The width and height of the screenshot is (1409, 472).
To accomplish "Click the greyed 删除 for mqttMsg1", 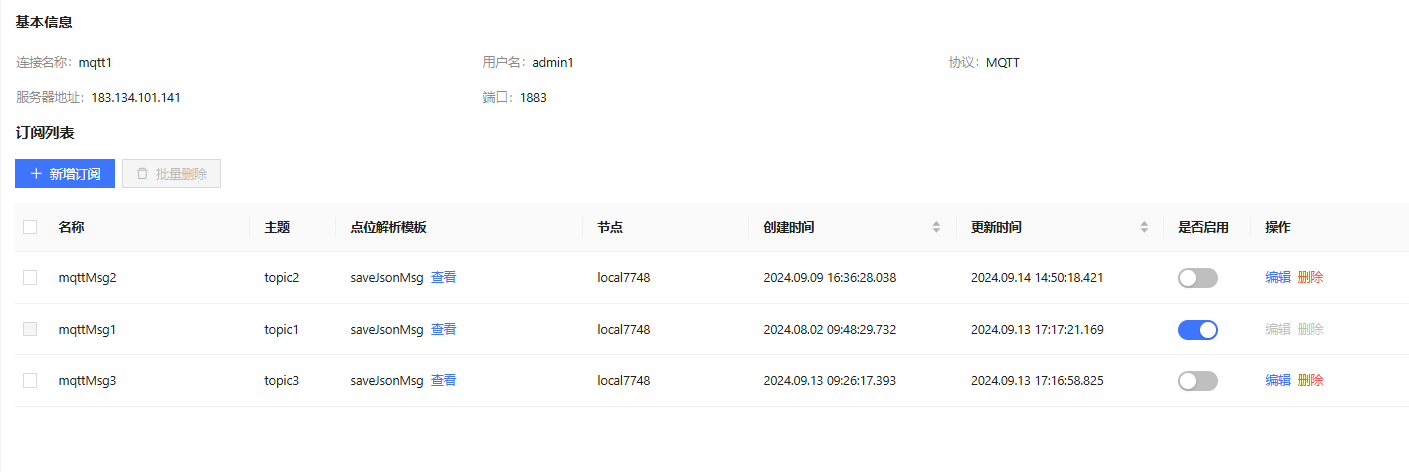I will coord(1310,329).
